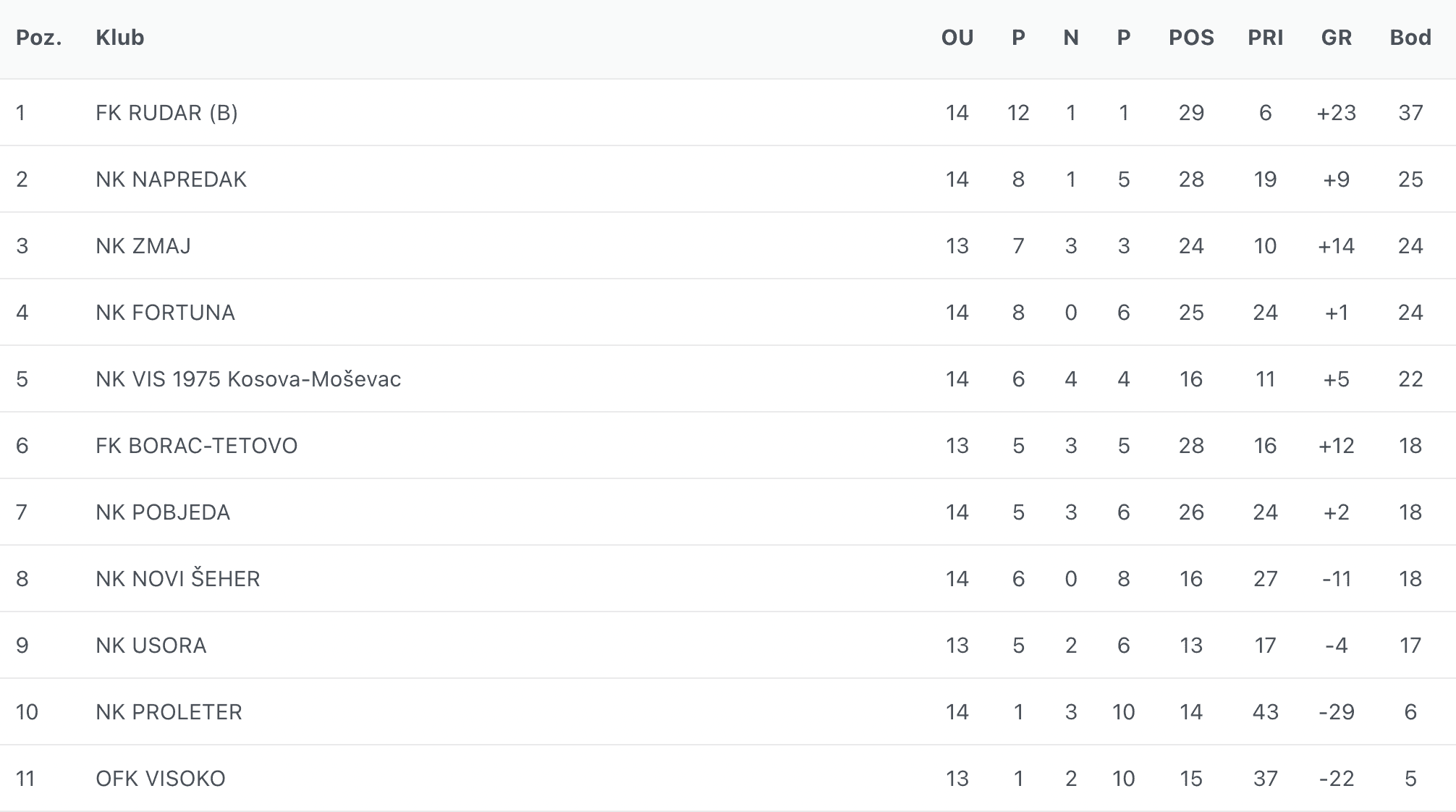This screenshot has width=1456, height=812.
Task: Open the OFK VISOKO club entry
Action: (160, 779)
